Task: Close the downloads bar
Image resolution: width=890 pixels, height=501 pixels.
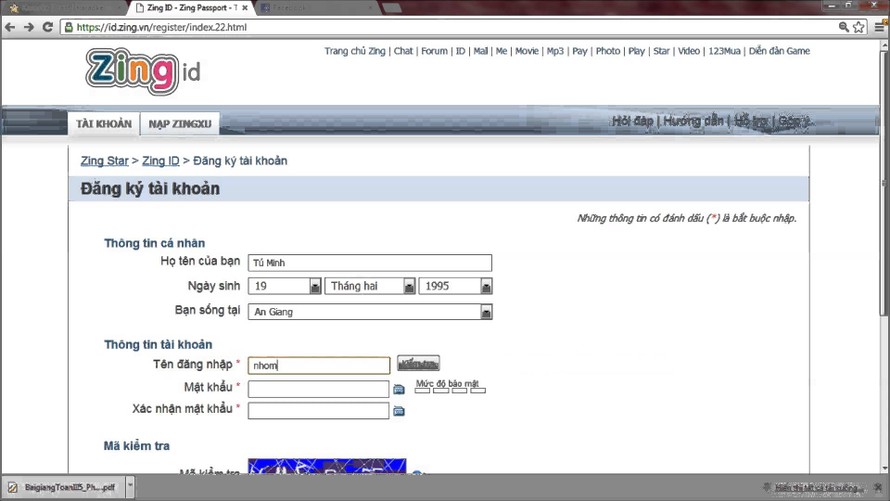Action: pos(878,488)
